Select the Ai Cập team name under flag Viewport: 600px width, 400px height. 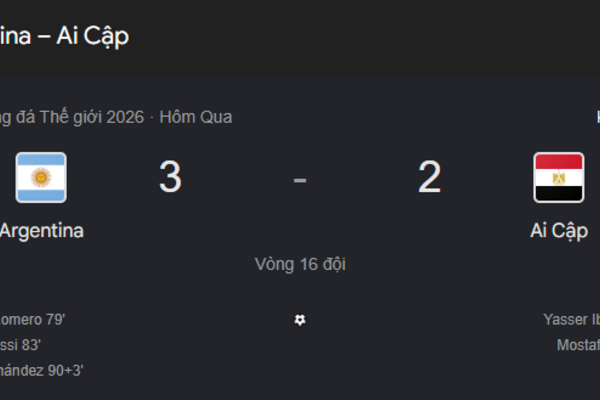pyautogui.click(x=559, y=231)
